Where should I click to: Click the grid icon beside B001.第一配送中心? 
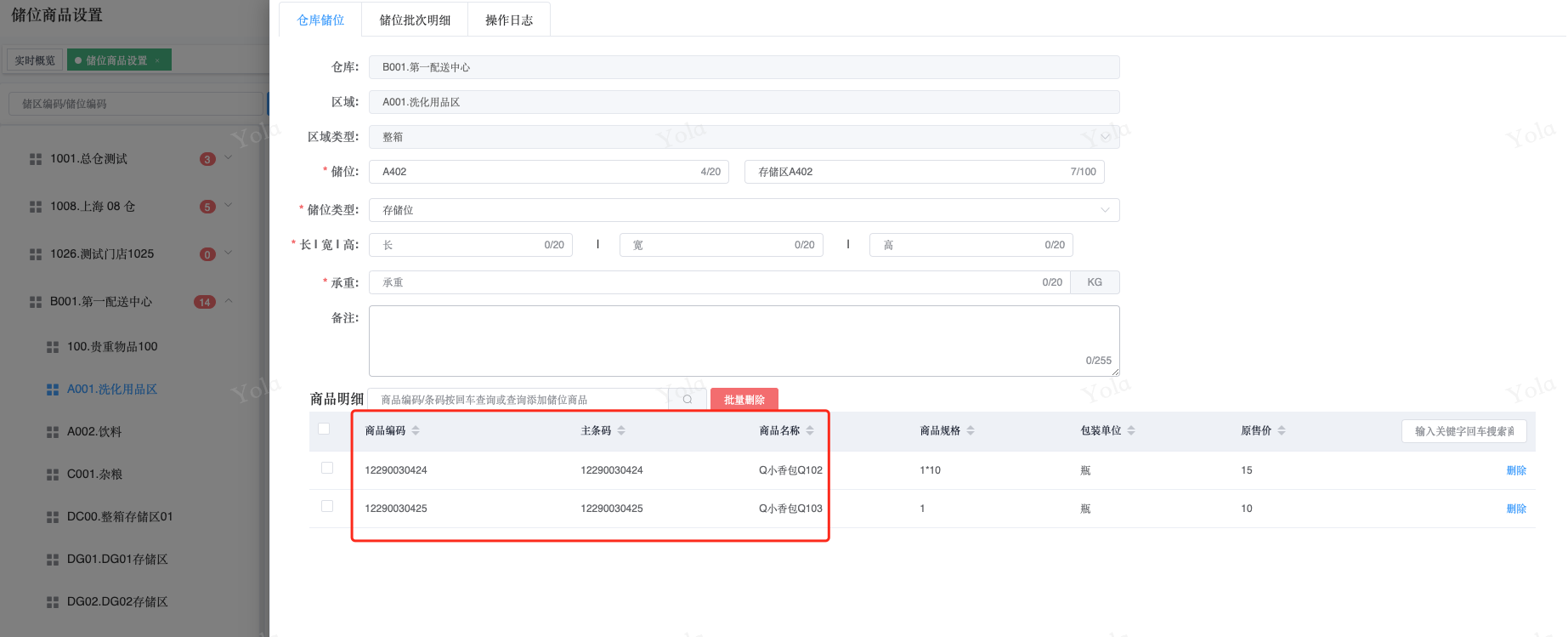click(36, 302)
